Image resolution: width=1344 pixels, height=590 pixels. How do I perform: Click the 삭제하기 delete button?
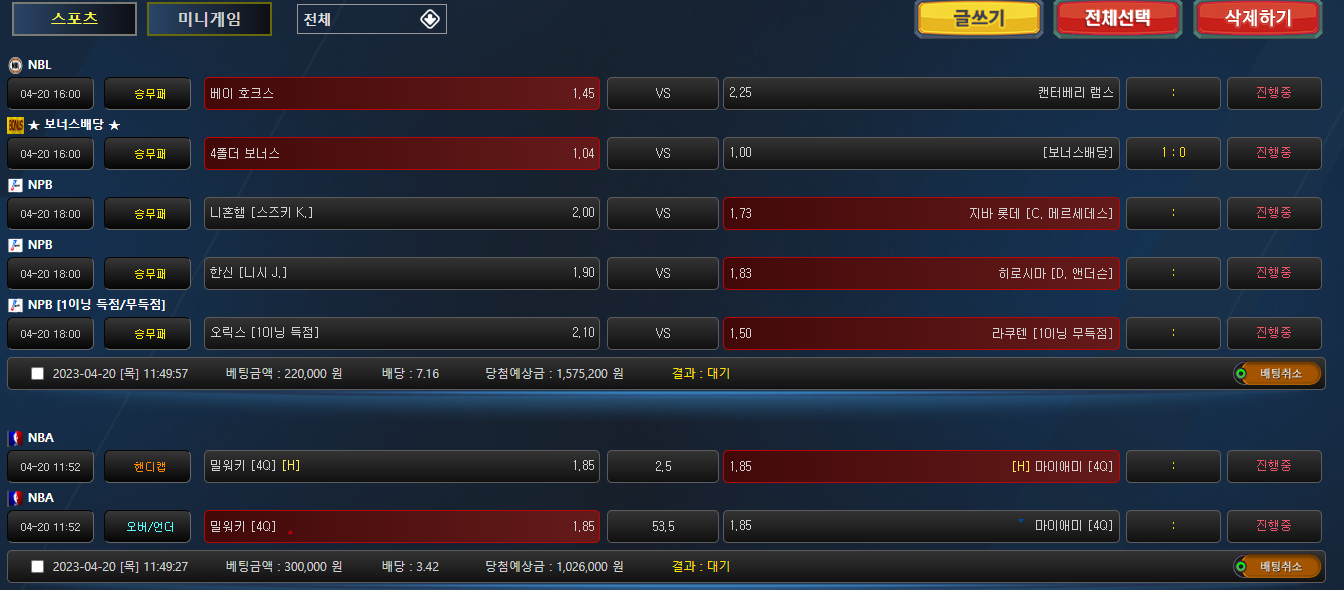click(x=1258, y=18)
